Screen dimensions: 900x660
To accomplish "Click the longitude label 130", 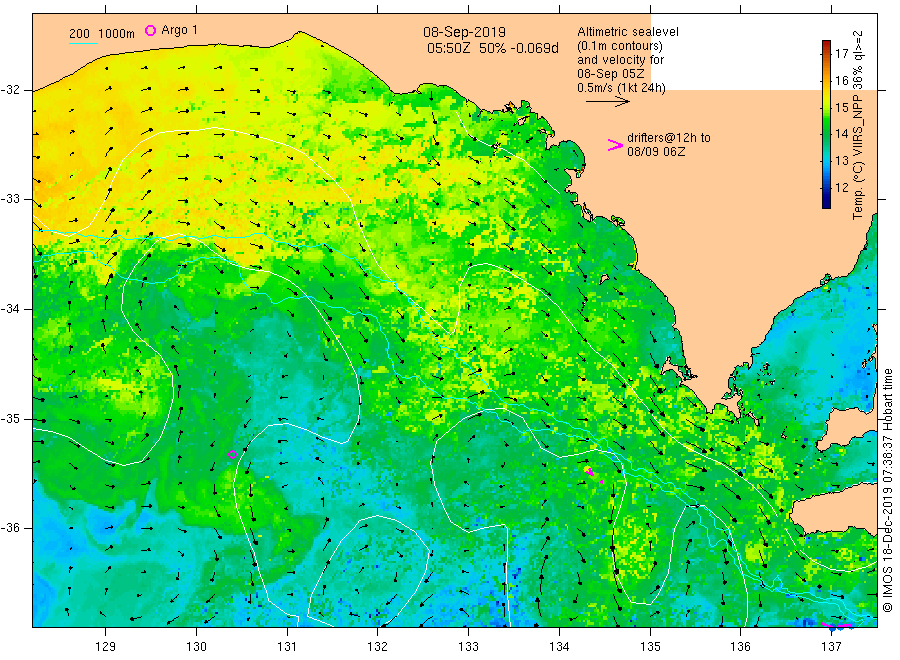I will pyautogui.click(x=196, y=647).
